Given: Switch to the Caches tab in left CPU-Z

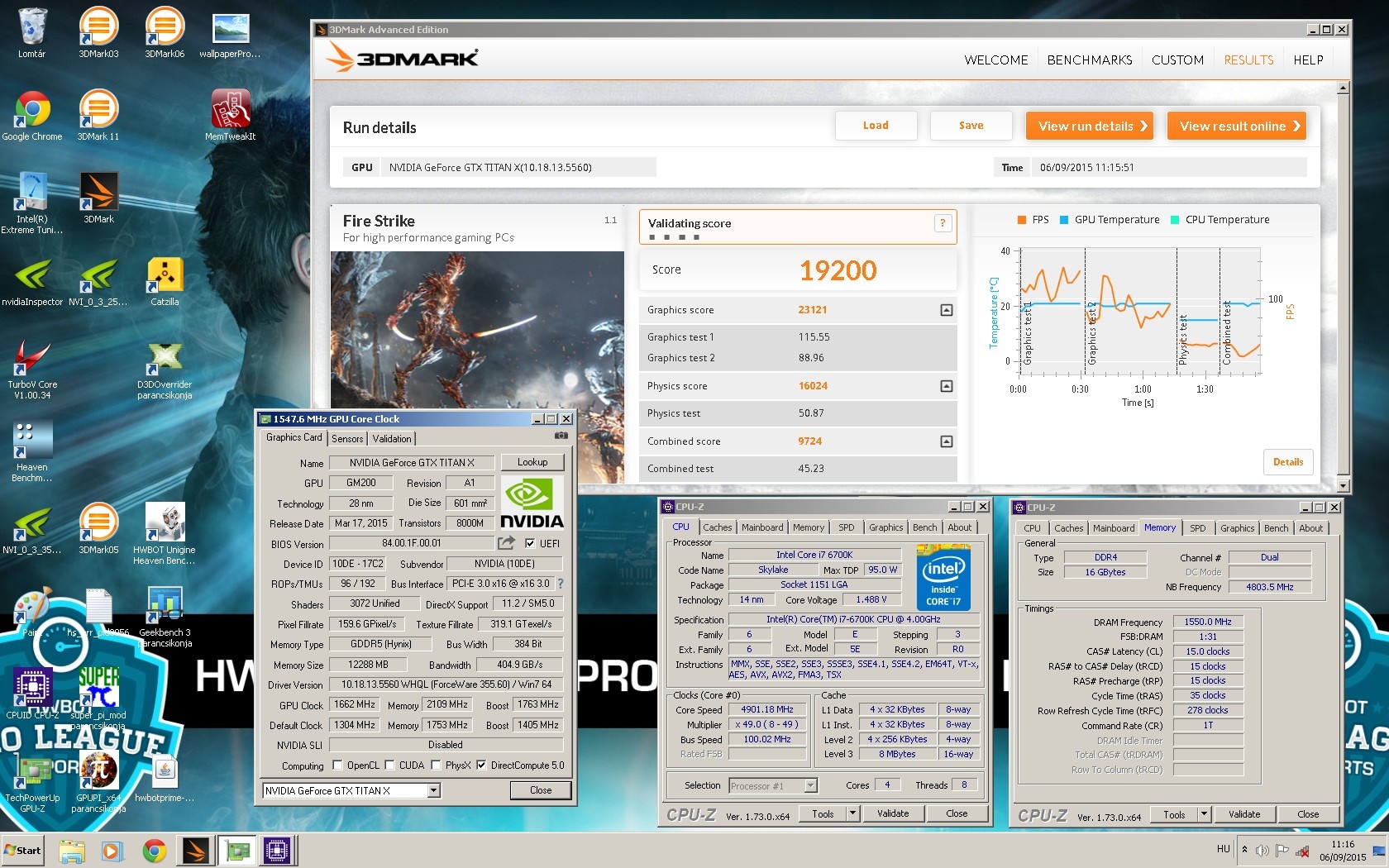Looking at the screenshot, I should (718, 527).
